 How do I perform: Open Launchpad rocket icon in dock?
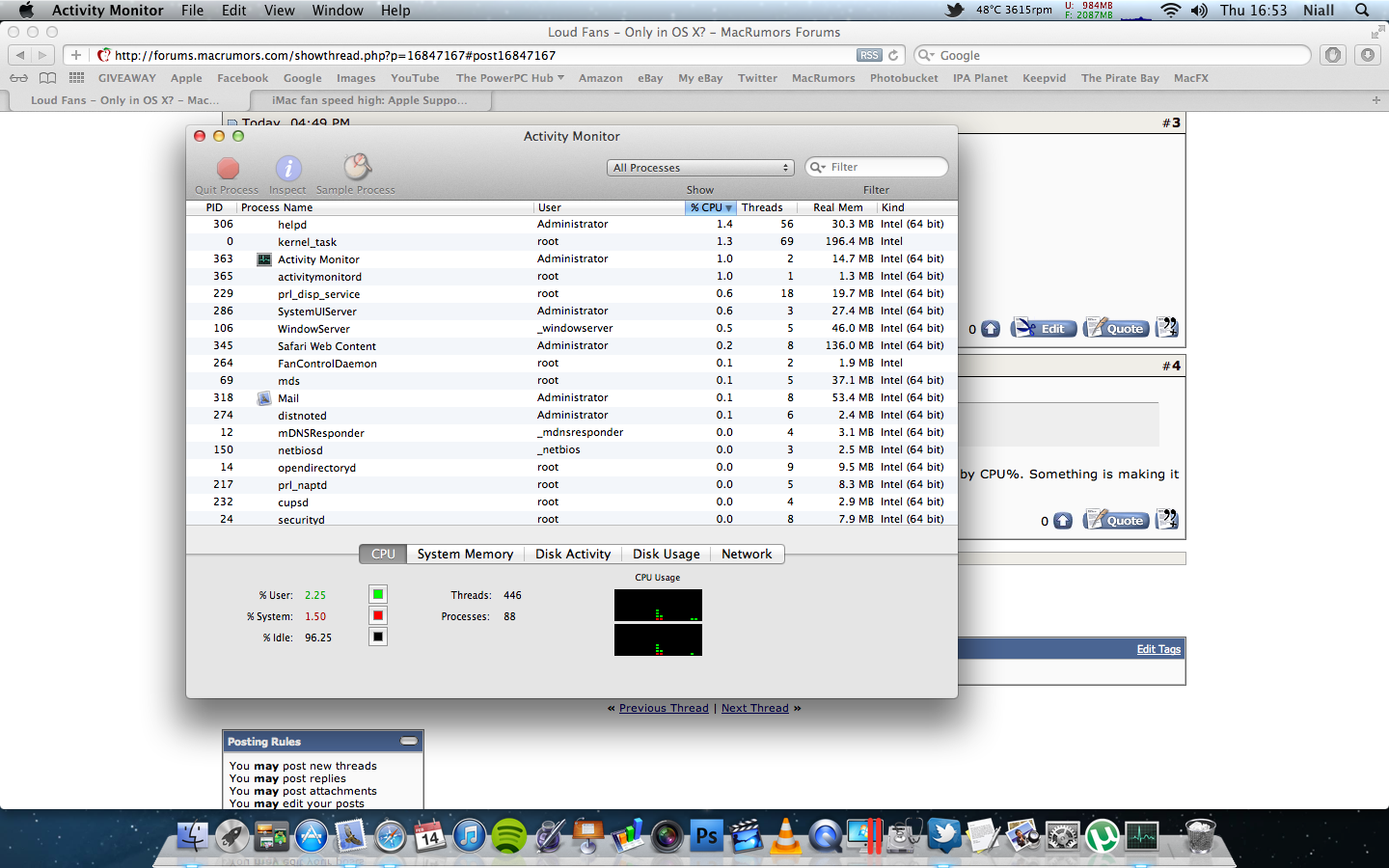tap(232, 835)
